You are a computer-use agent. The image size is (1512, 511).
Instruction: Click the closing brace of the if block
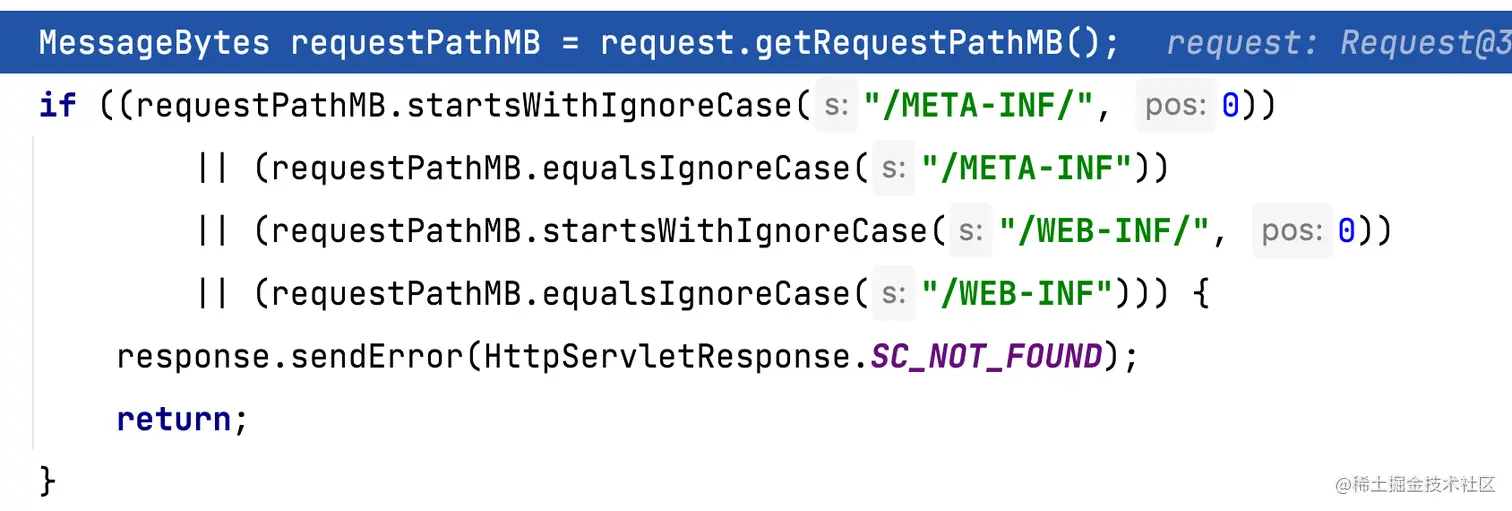tap(48, 481)
